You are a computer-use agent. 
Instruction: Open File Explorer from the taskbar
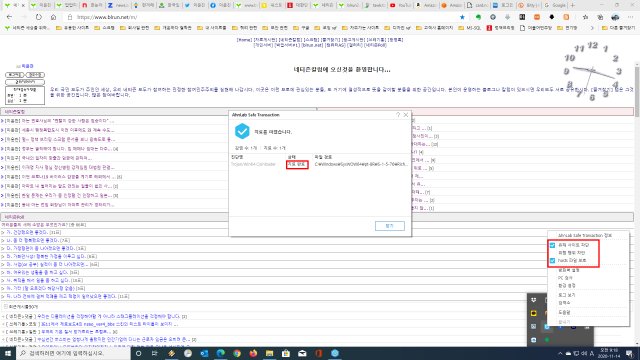coord(269,353)
